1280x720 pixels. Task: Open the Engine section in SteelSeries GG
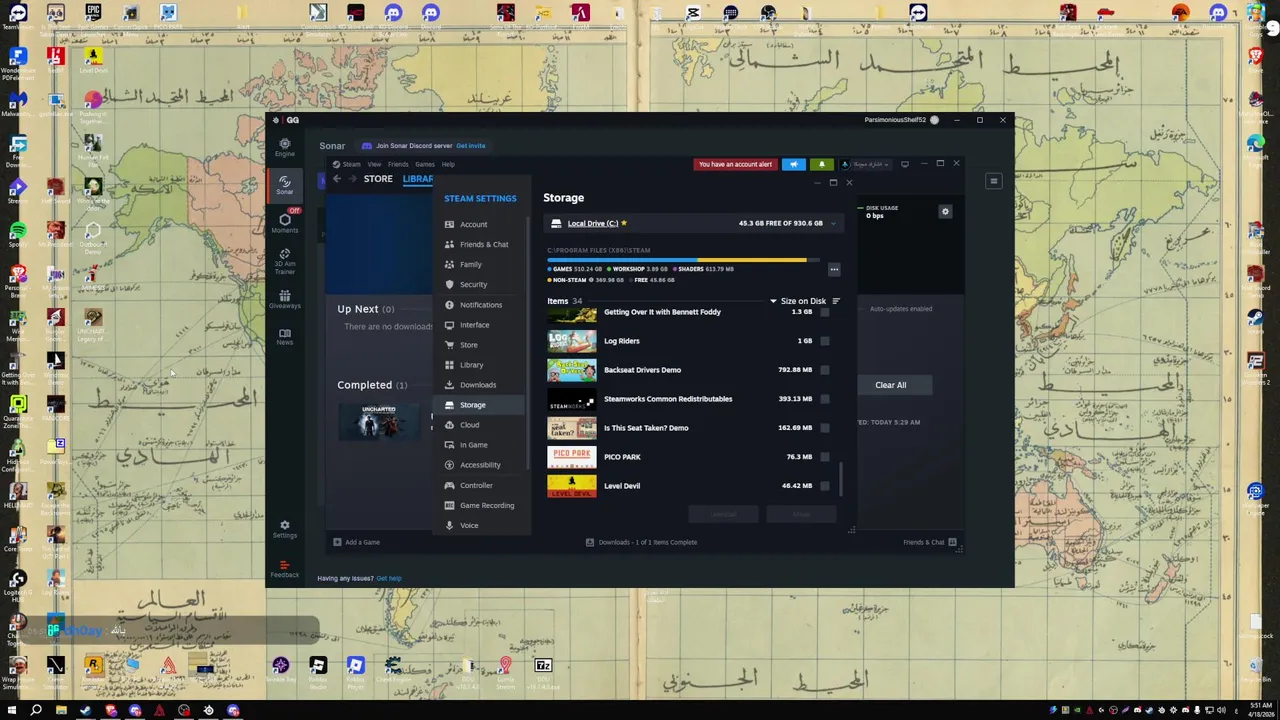[x=285, y=147]
